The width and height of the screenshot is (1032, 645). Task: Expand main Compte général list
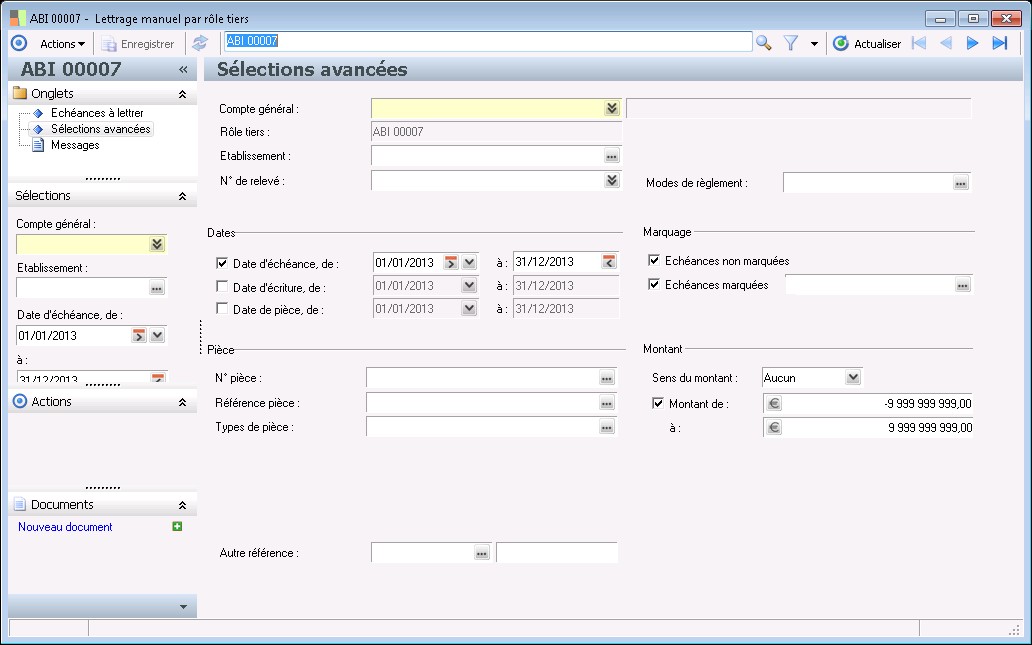point(612,108)
